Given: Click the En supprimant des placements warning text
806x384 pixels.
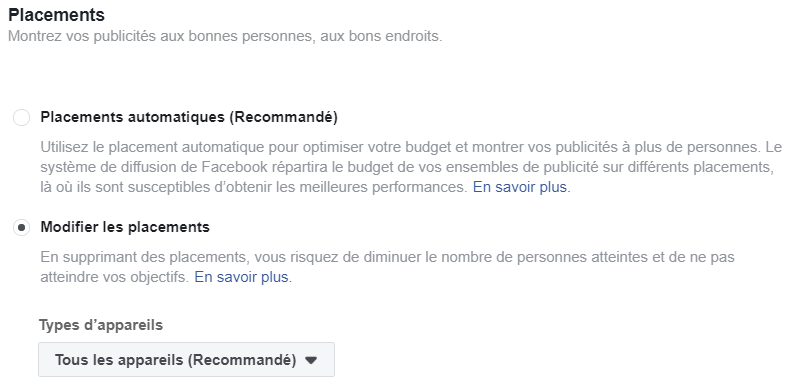Looking at the screenshot, I should coord(387,267).
